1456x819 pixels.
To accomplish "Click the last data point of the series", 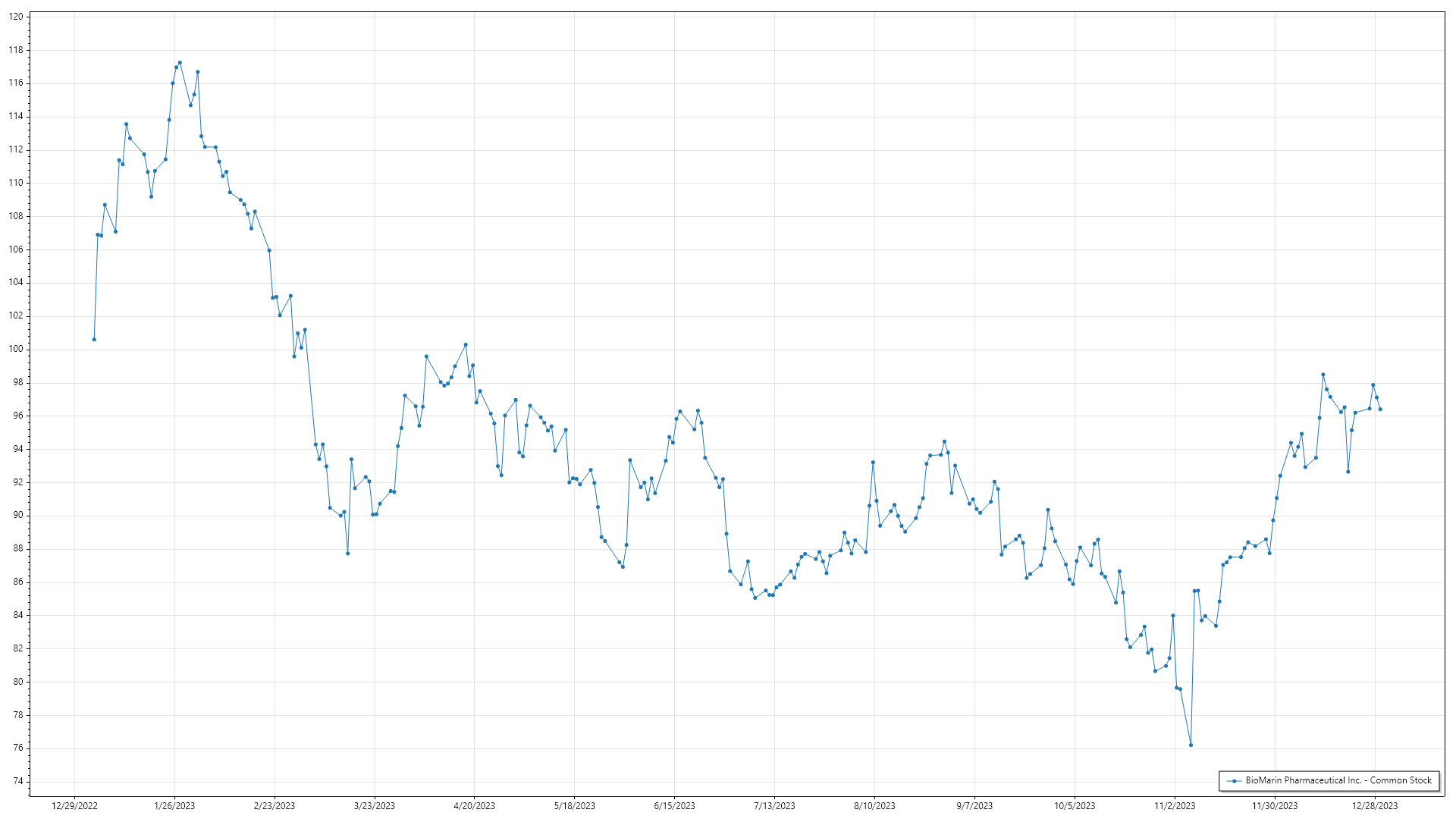I will (1380, 409).
